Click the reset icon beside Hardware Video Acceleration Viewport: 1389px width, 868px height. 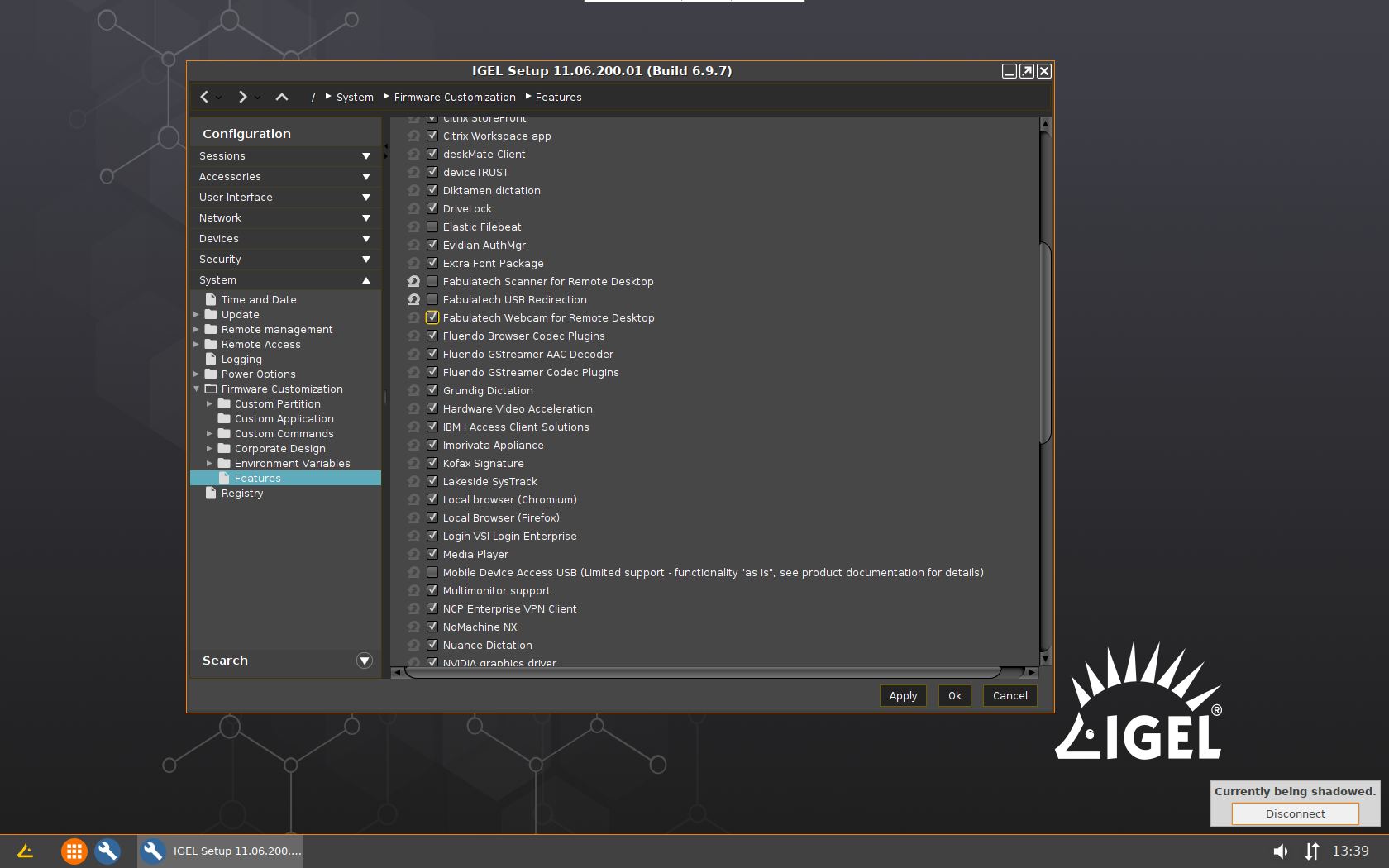(x=414, y=409)
